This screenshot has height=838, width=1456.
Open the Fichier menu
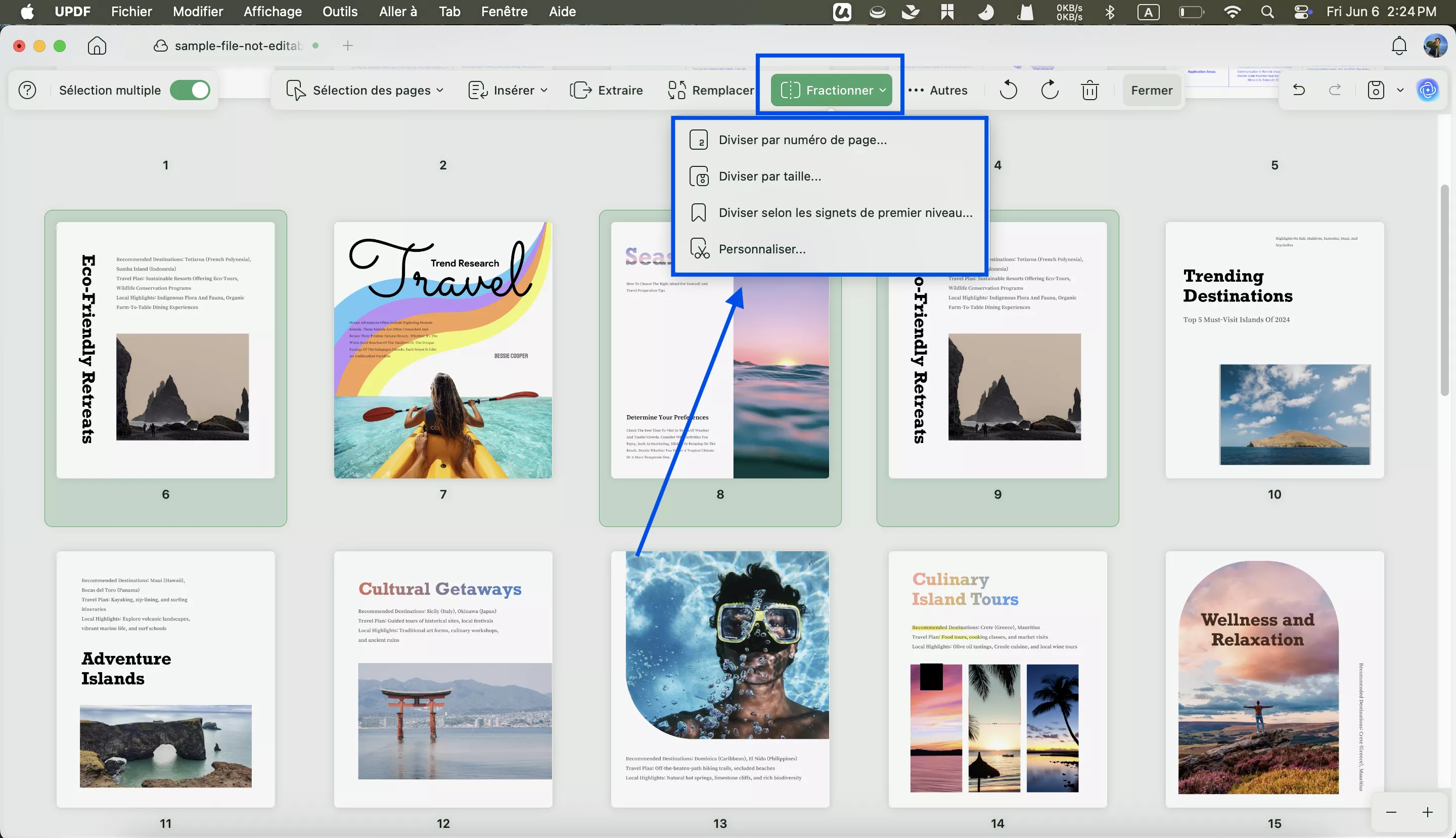click(131, 12)
